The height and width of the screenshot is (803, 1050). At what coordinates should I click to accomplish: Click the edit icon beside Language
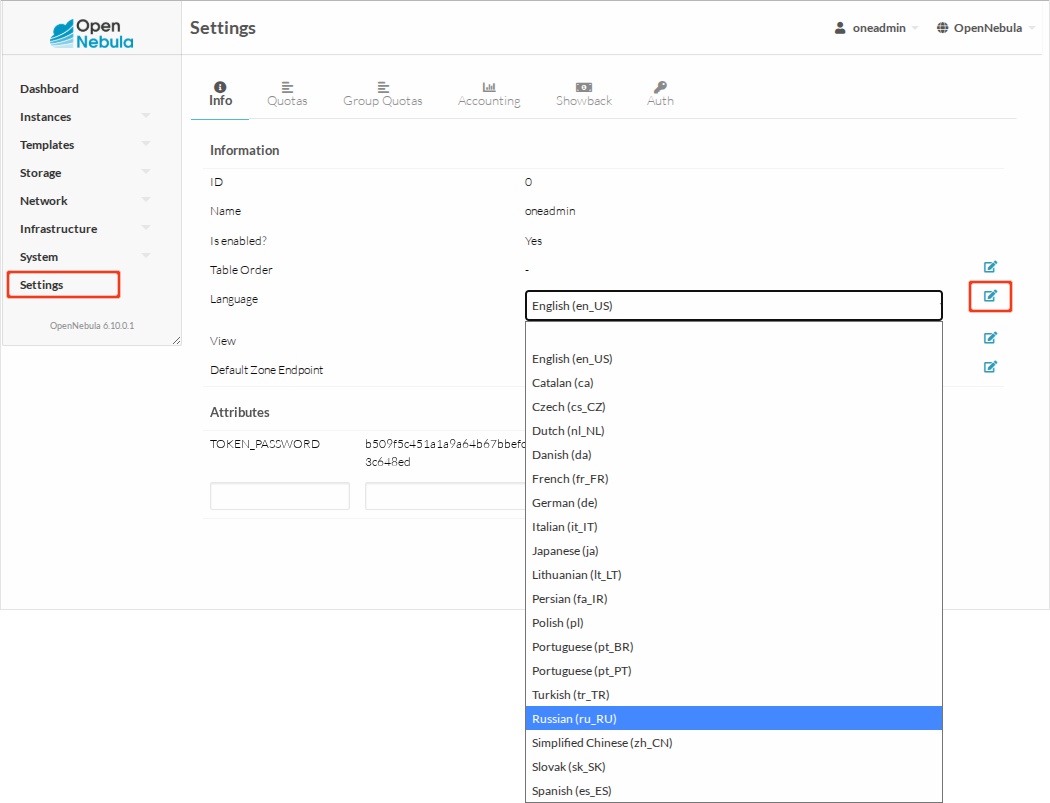(990, 296)
